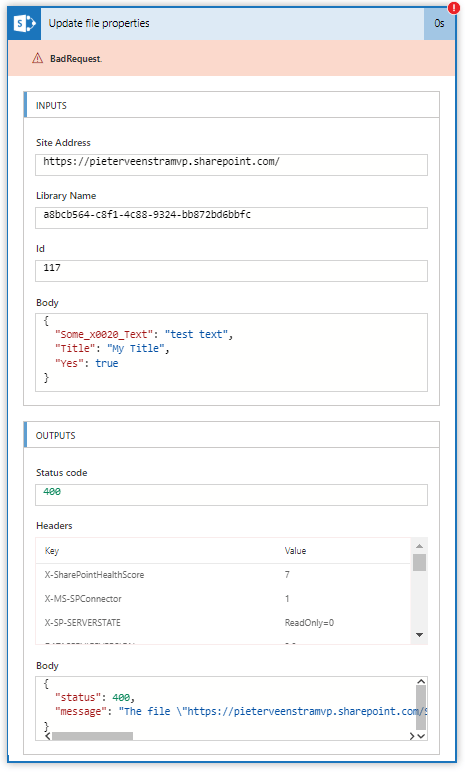Click the Headers table scroll down arrow
465x772 pixels.
pyautogui.click(x=420, y=635)
